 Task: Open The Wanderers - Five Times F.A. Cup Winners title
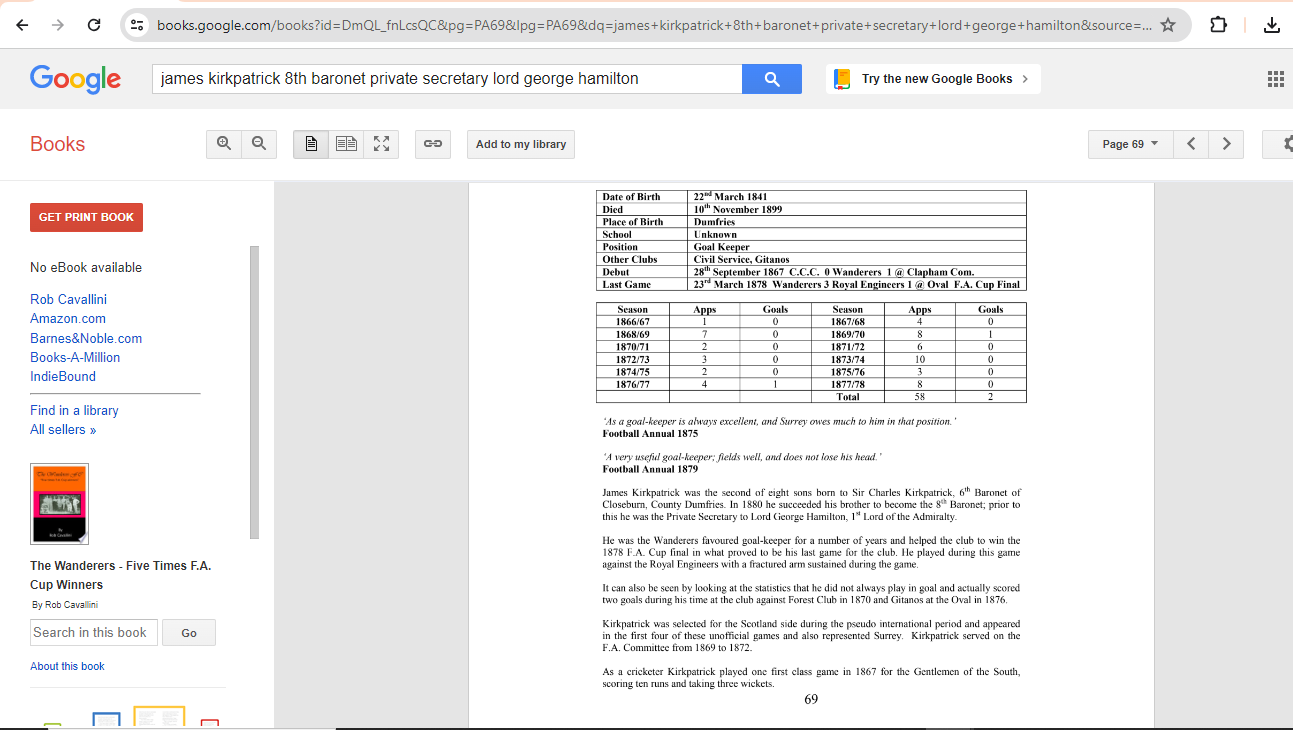pyautogui.click(x=120, y=575)
